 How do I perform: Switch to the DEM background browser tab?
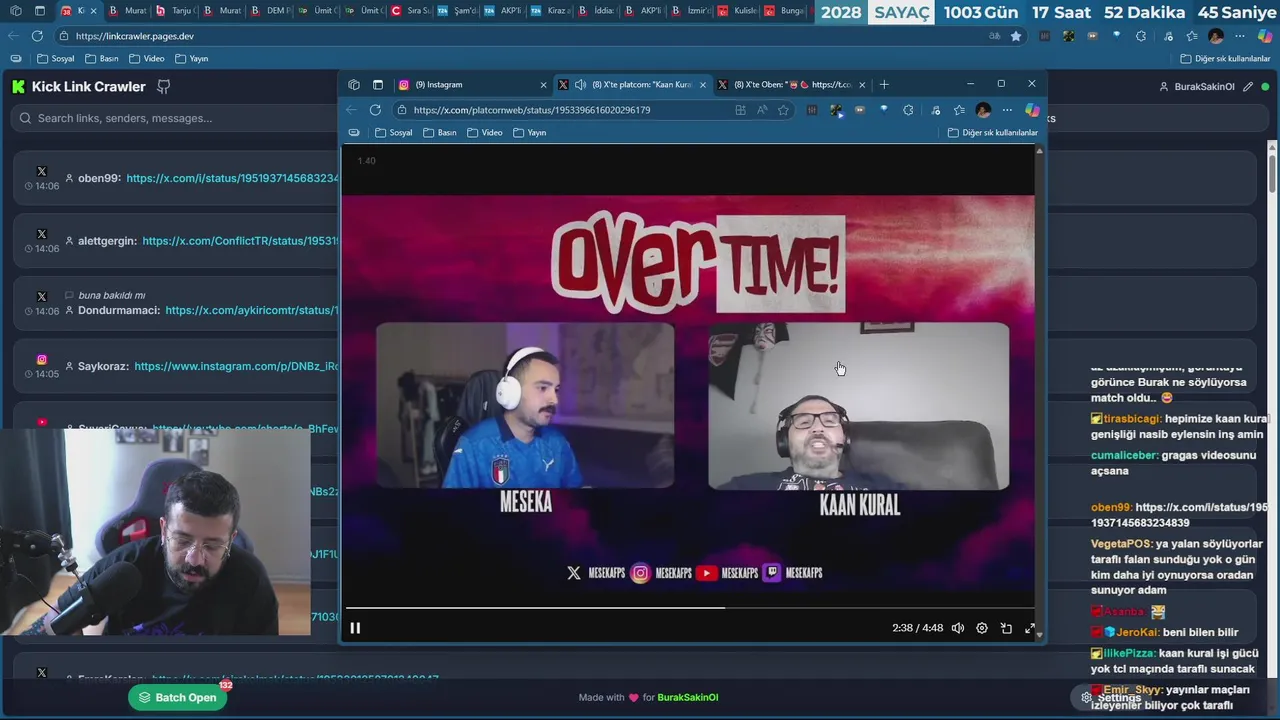270,11
